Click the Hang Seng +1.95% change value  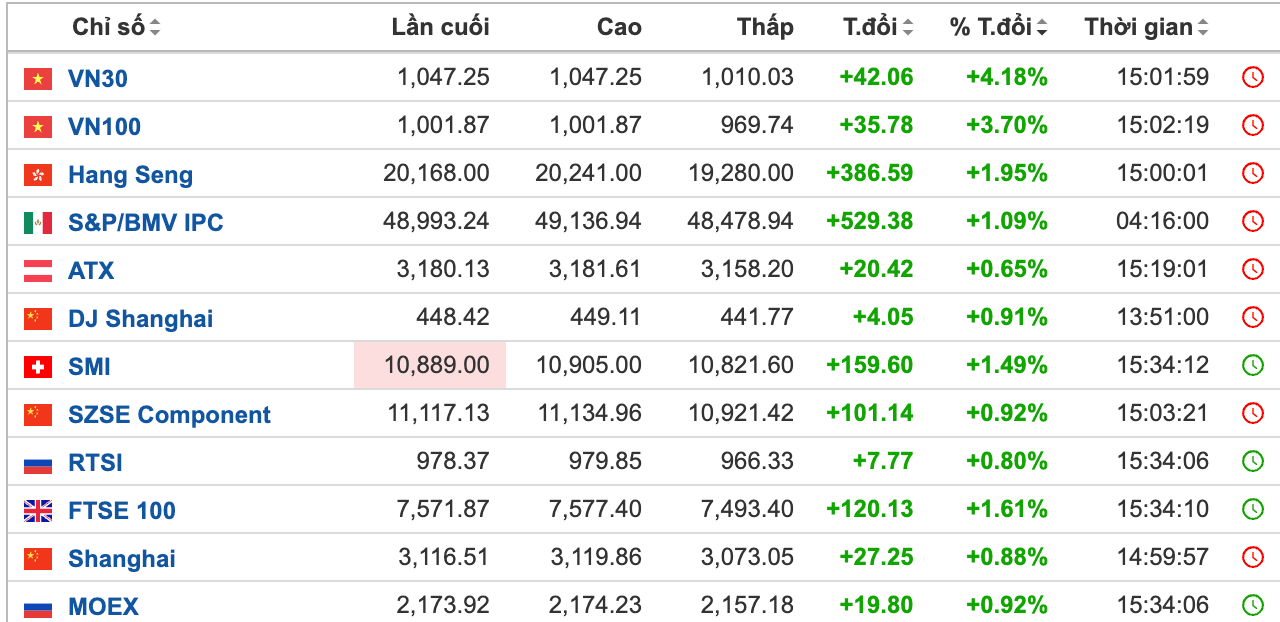(1006, 174)
